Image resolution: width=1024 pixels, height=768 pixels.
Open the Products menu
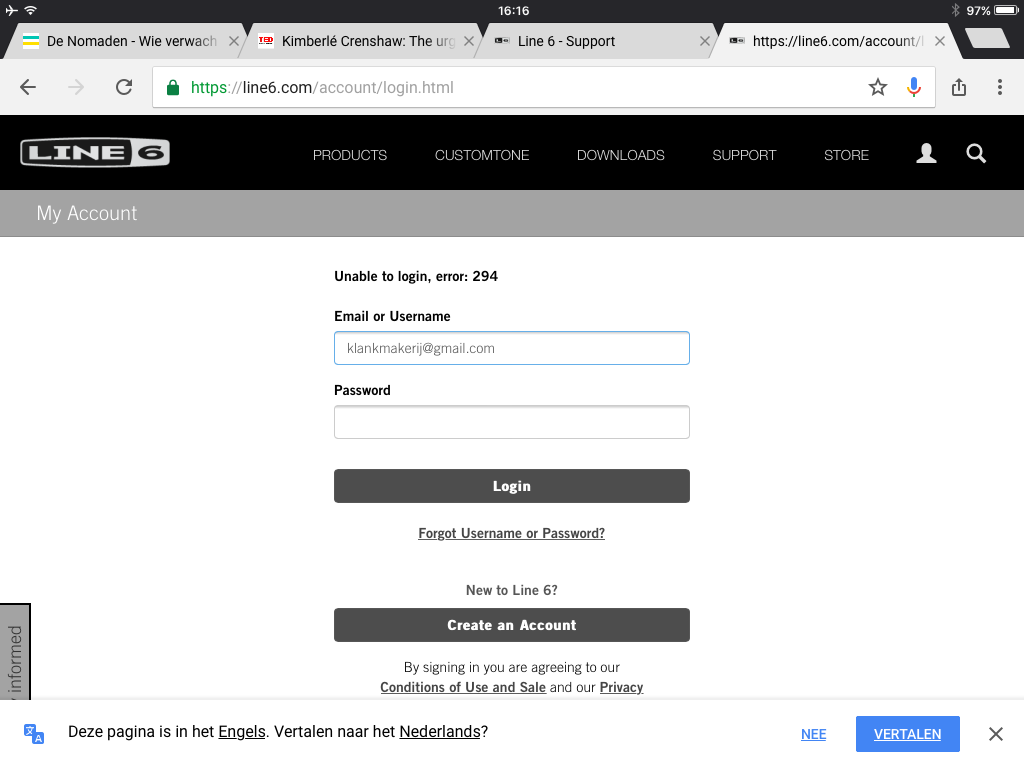[x=350, y=155]
